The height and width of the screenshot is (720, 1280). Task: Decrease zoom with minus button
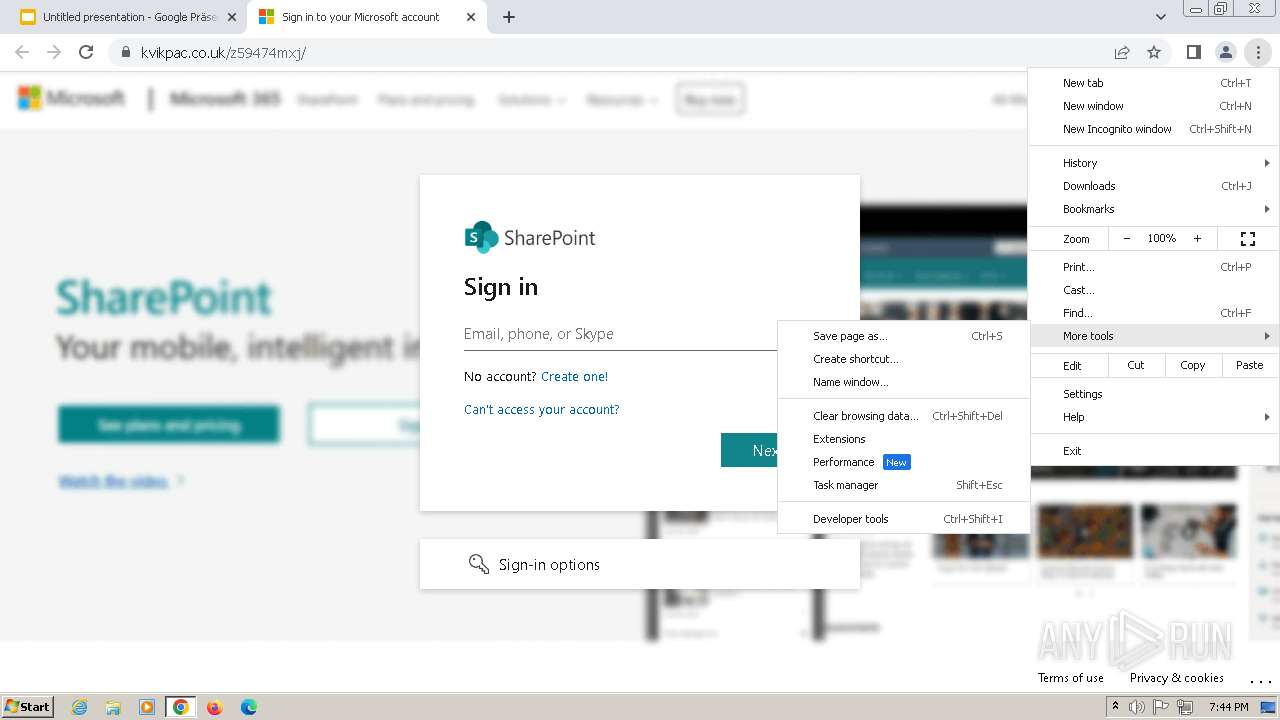coord(1127,239)
